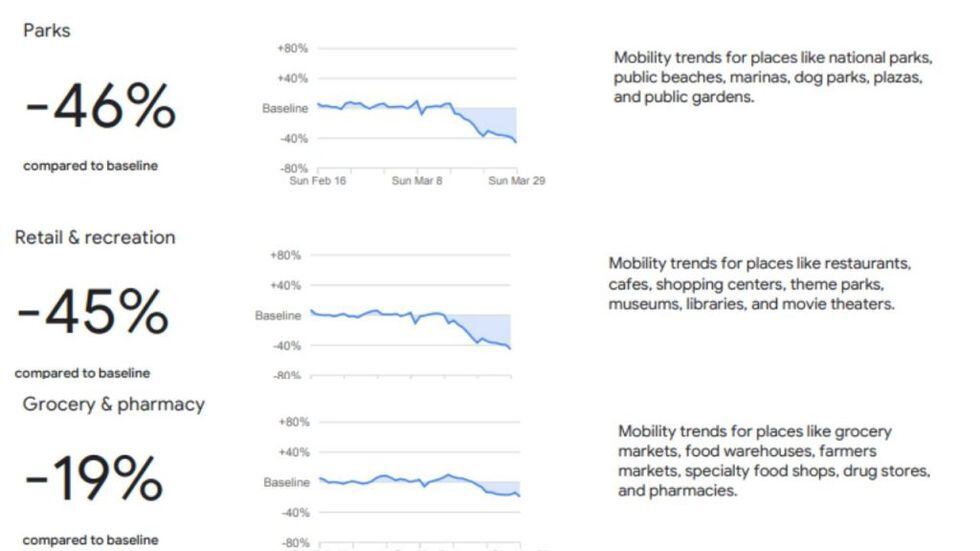The height and width of the screenshot is (551, 980).
Task: Click the Parks section heading
Action: coord(47,31)
